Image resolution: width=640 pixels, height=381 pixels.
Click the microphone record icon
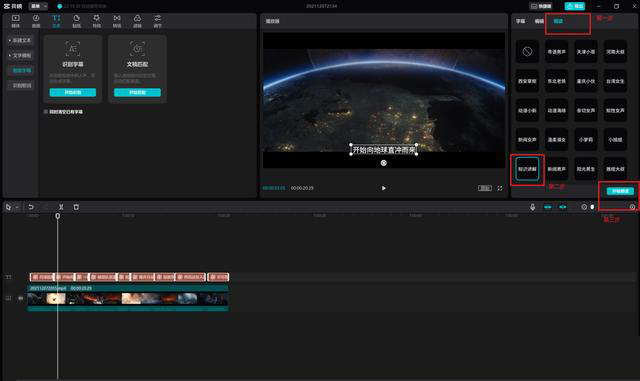[533, 207]
